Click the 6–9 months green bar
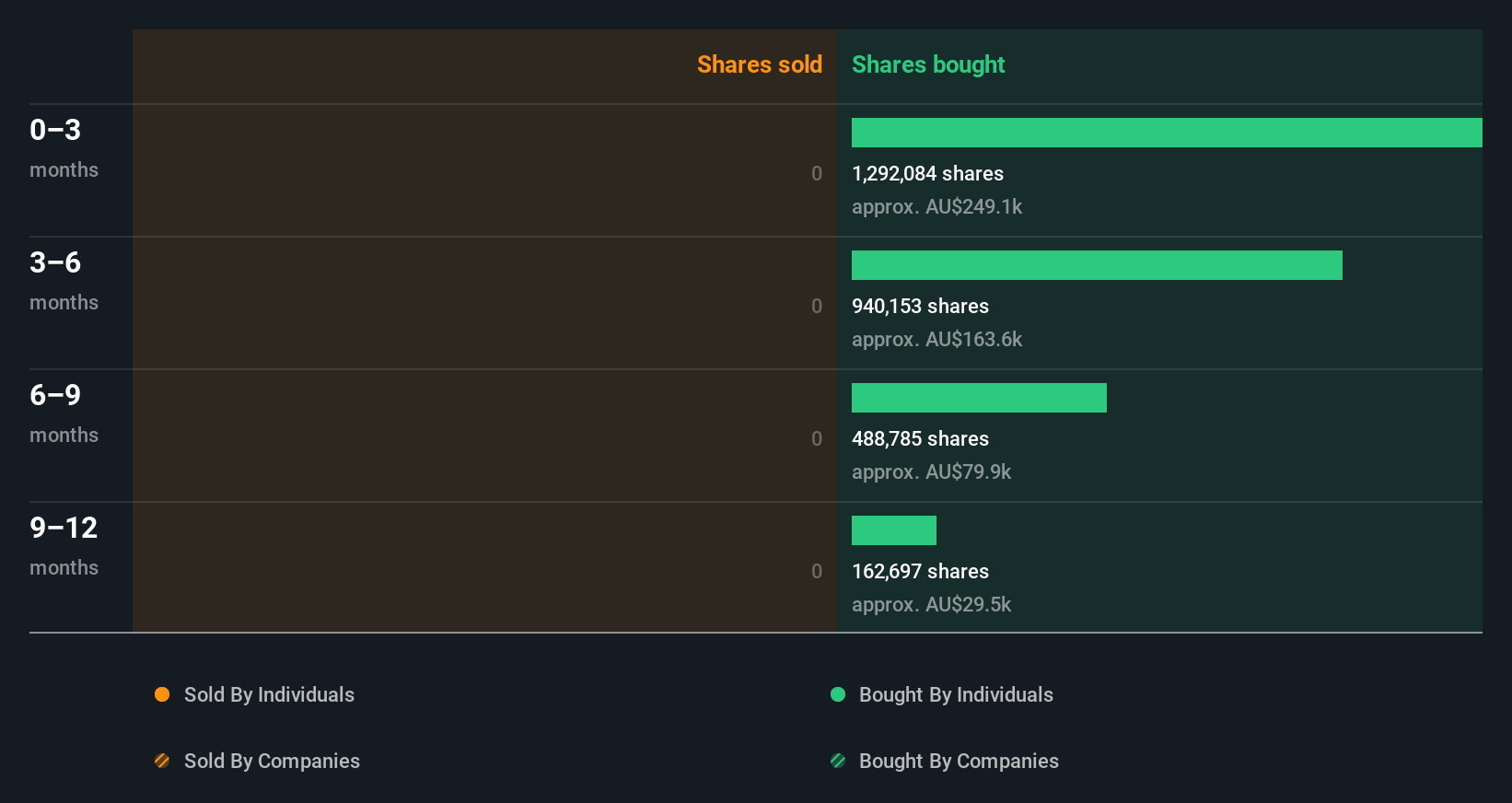This screenshot has height=803, width=1512. pyautogui.click(x=979, y=398)
